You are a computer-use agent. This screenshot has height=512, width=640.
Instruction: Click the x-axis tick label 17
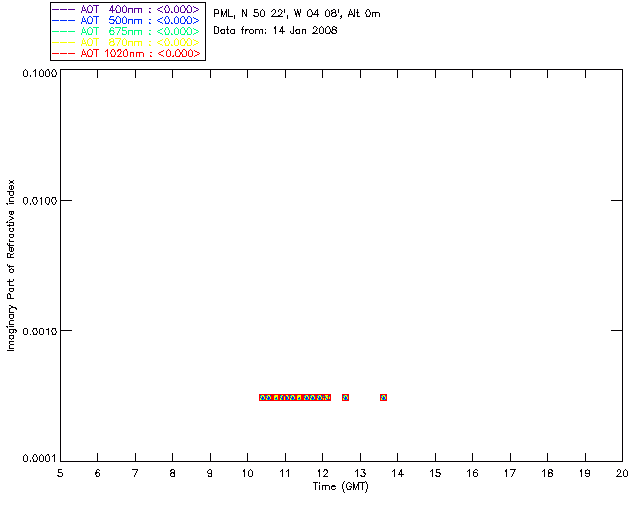click(510, 473)
